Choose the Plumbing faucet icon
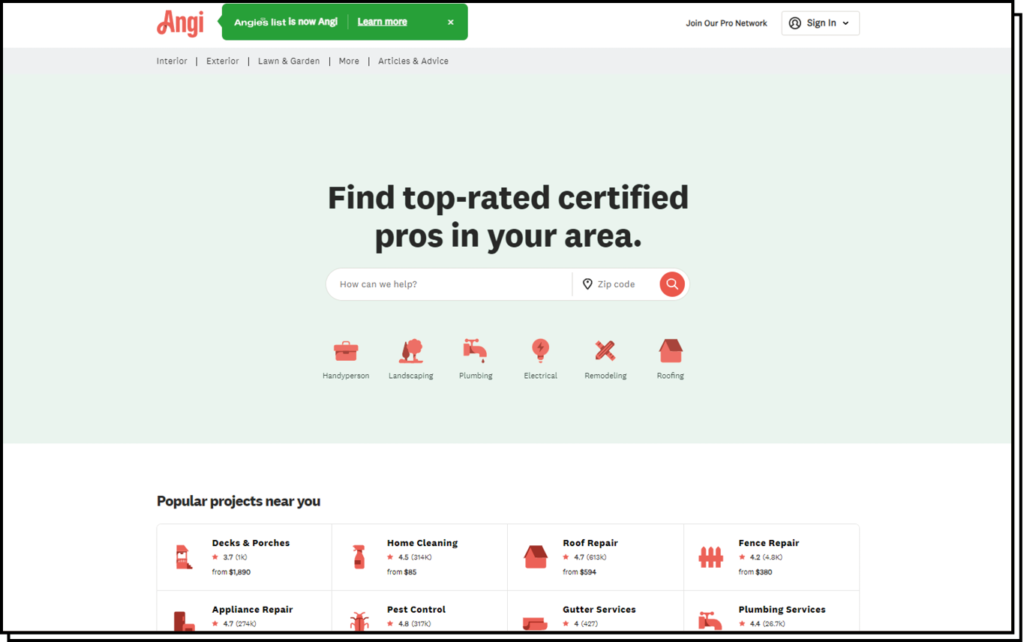Image resolution: width=1024 pixels, height=642 pixels. pos(475,351)
